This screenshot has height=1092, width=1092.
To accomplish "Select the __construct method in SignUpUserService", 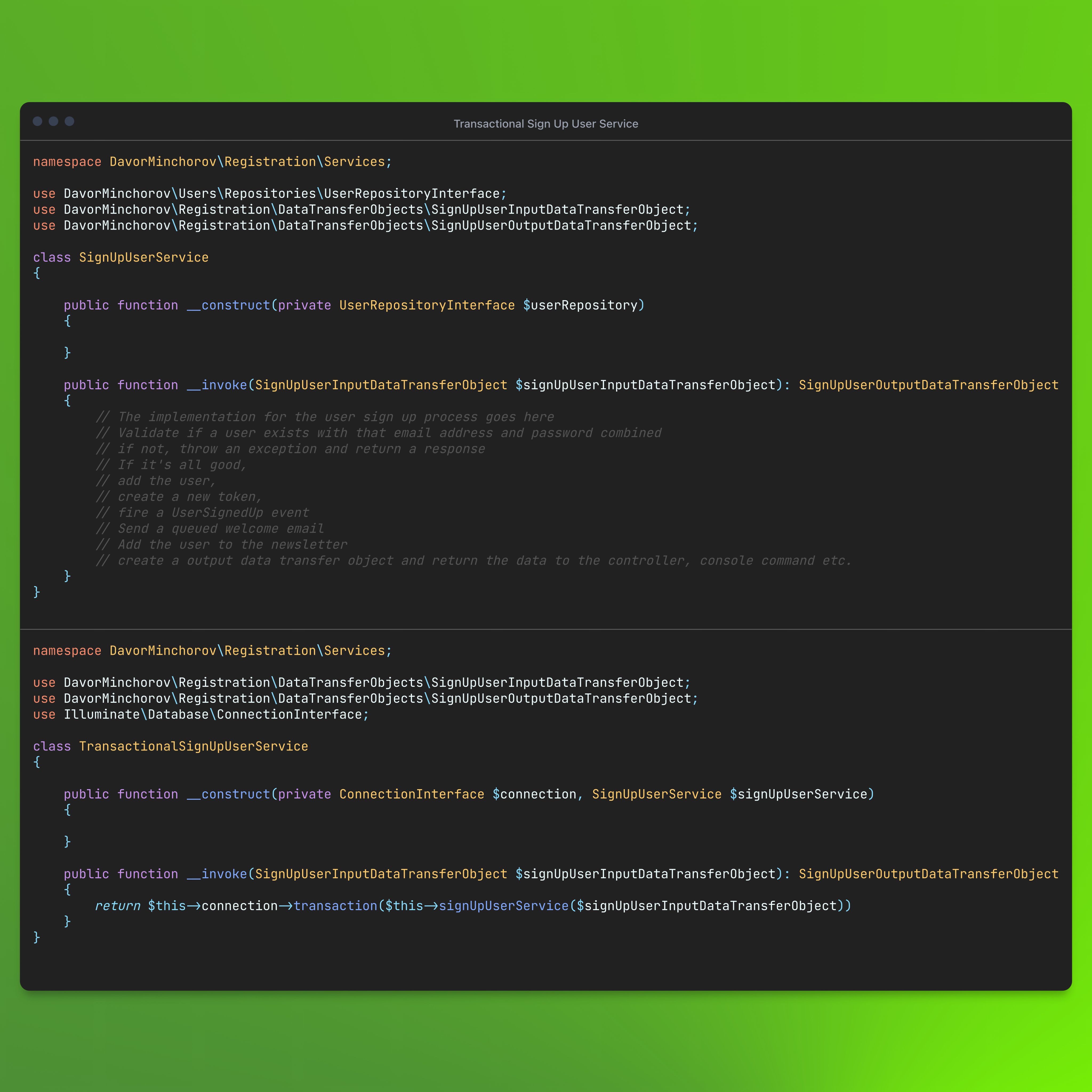I will click(x=228, y=305).
